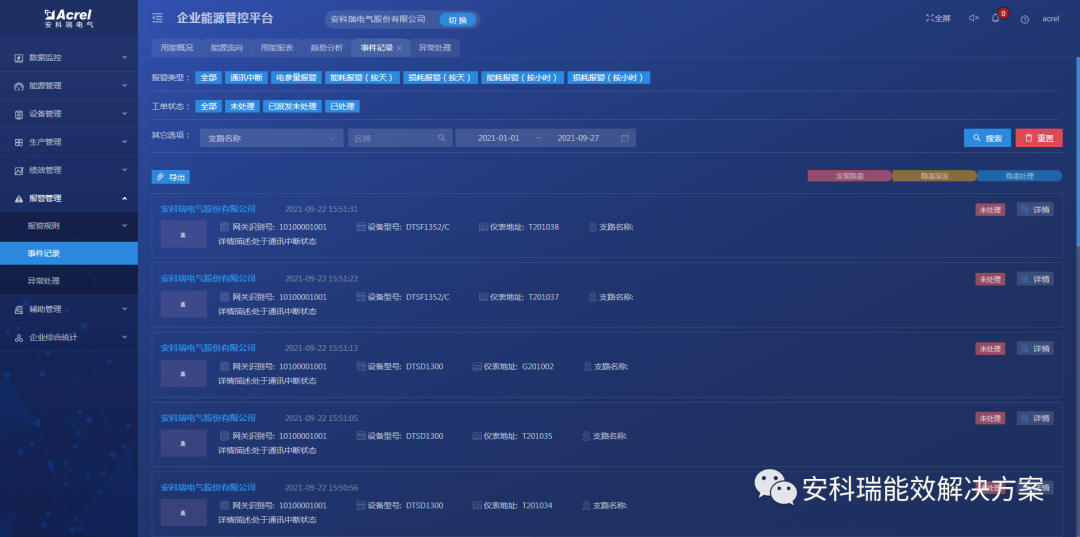Click 未处理 status tag on G201002 record

(990, 349)
